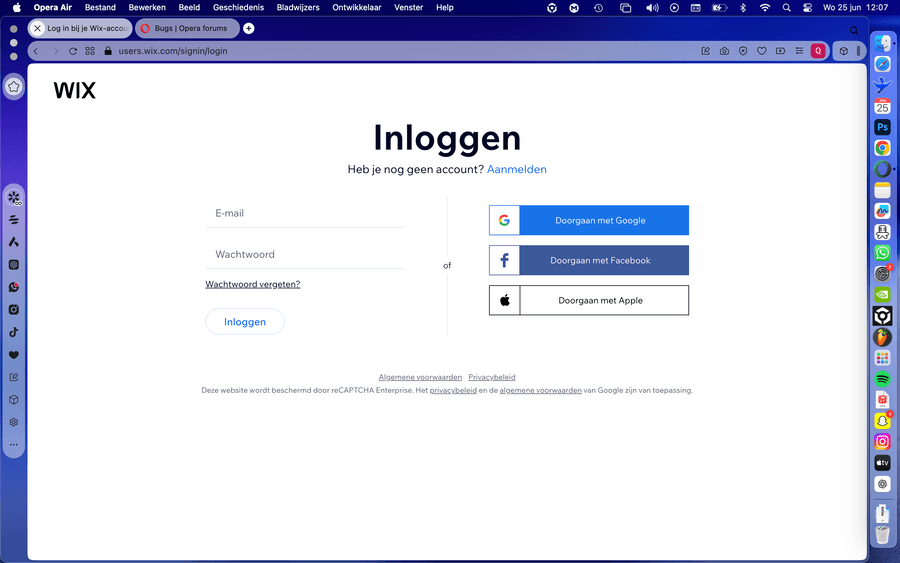Open Wachtwoord vergeten link

pyautogui.click(x=253, y=284)
